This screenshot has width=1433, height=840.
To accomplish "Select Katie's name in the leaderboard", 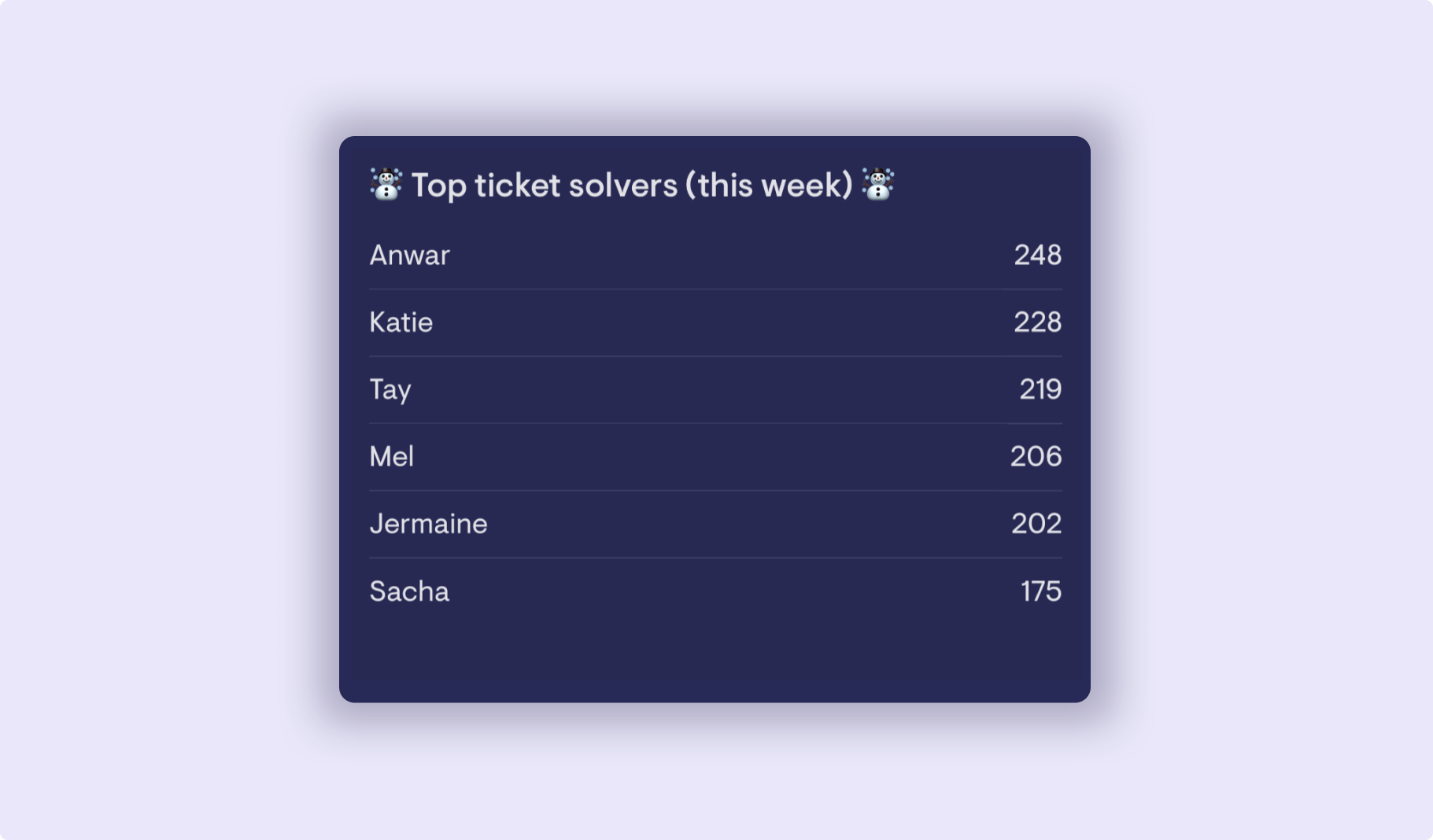I will pos(401,322).
